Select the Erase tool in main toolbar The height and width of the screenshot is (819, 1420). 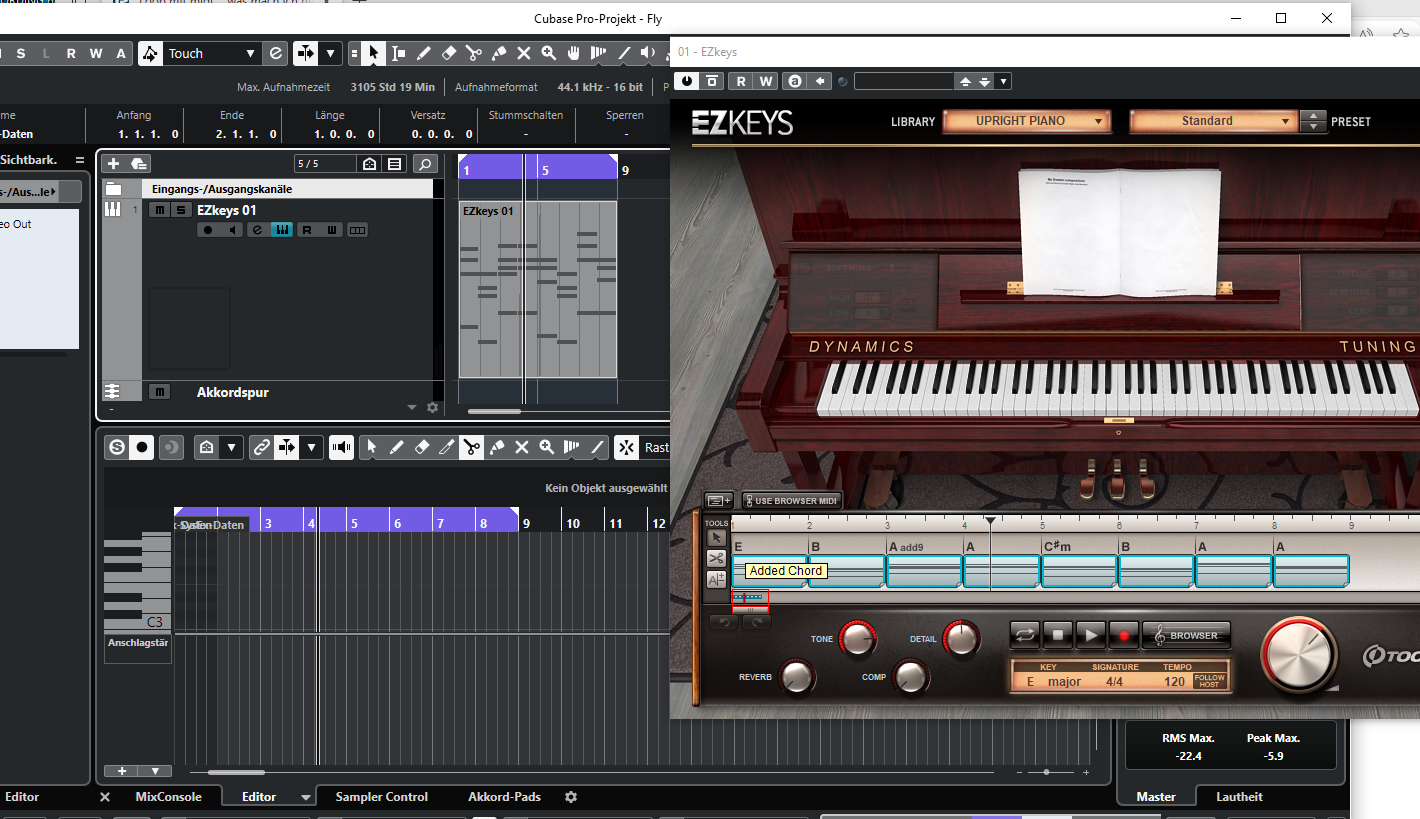[x=448, y=53]
